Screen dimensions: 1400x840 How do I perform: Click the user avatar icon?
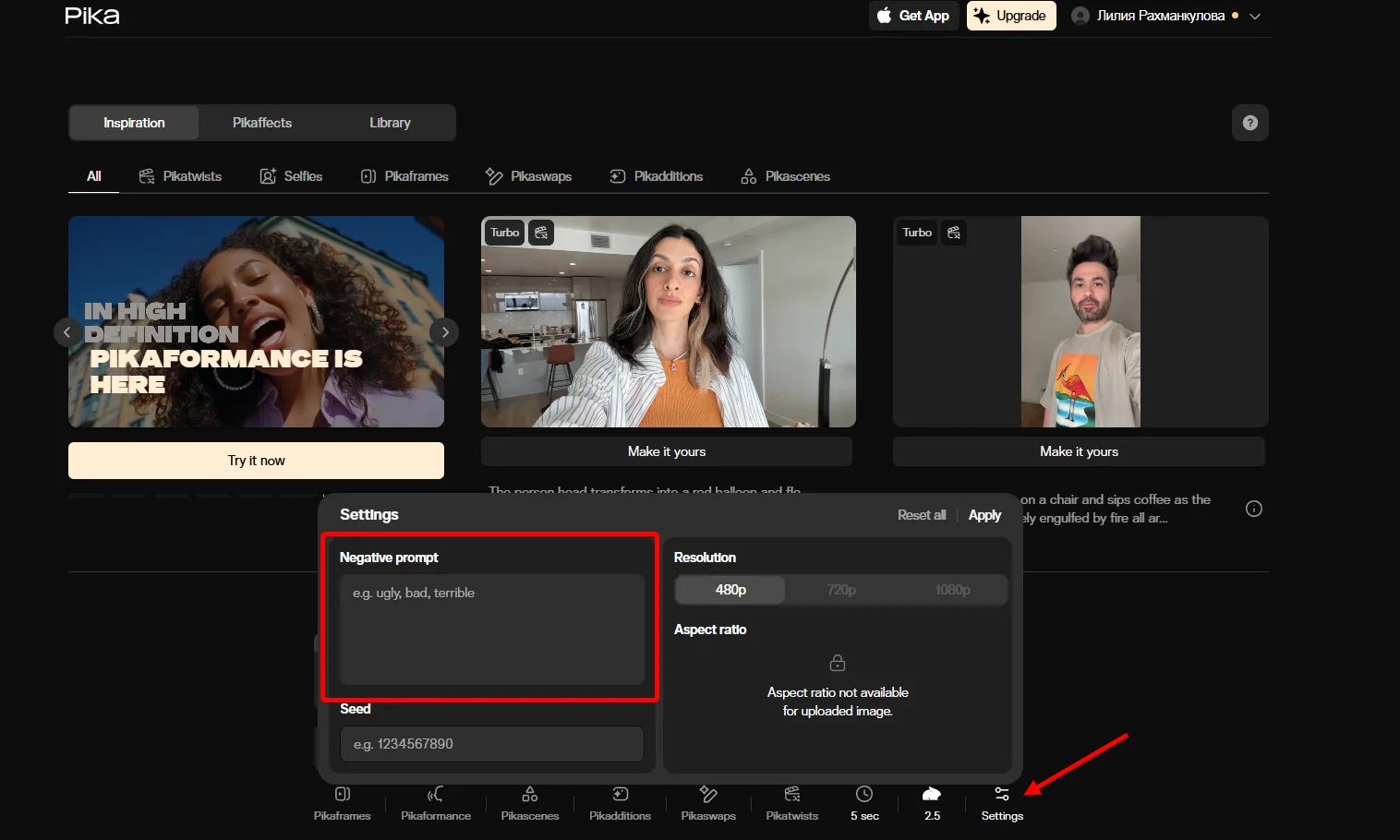click(1080, 16)
